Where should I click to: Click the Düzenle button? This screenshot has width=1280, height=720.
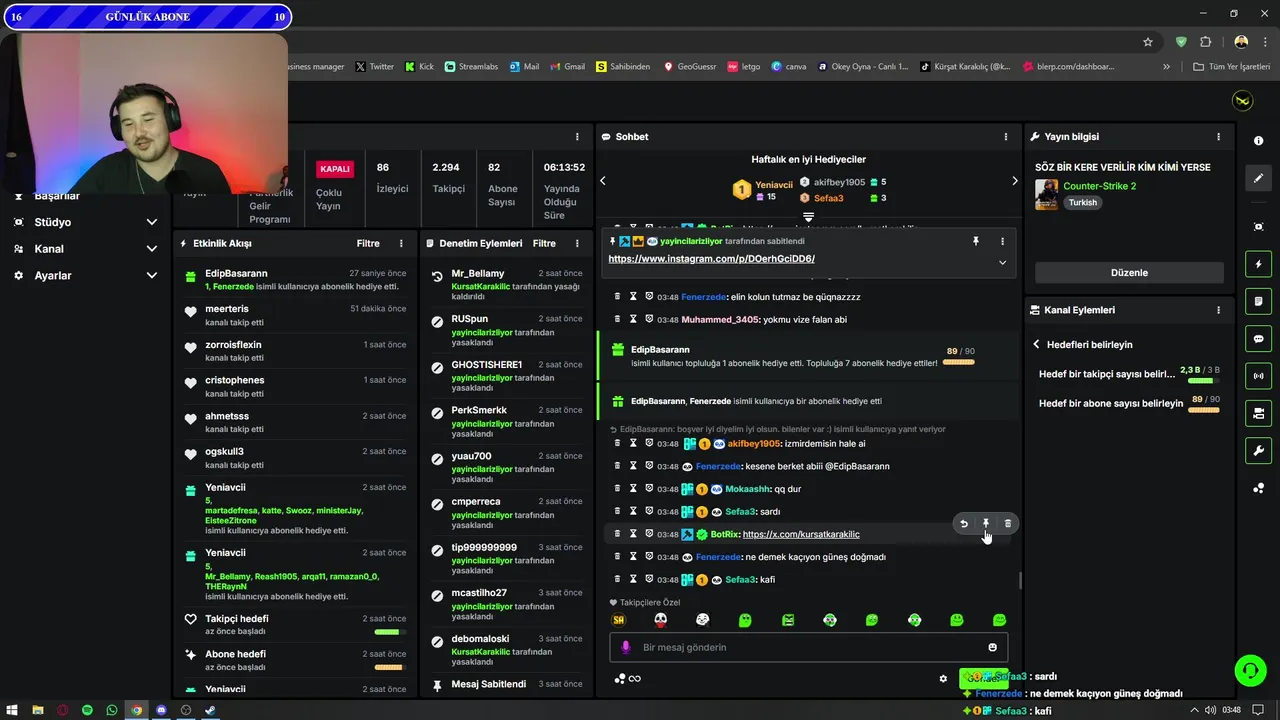tap(1129, 272)
